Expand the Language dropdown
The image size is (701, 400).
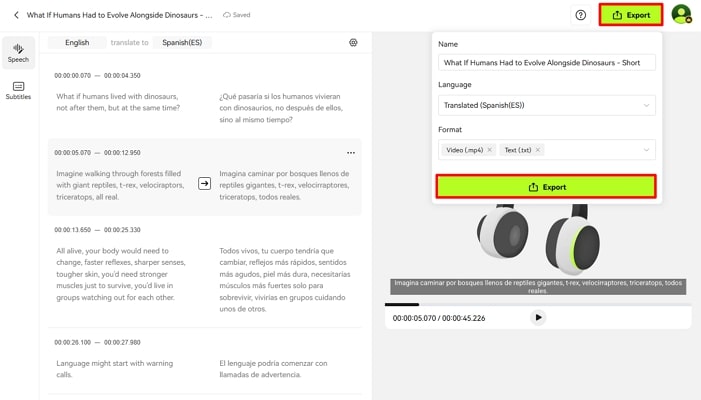pyautogui.click(x=646, y=105)
